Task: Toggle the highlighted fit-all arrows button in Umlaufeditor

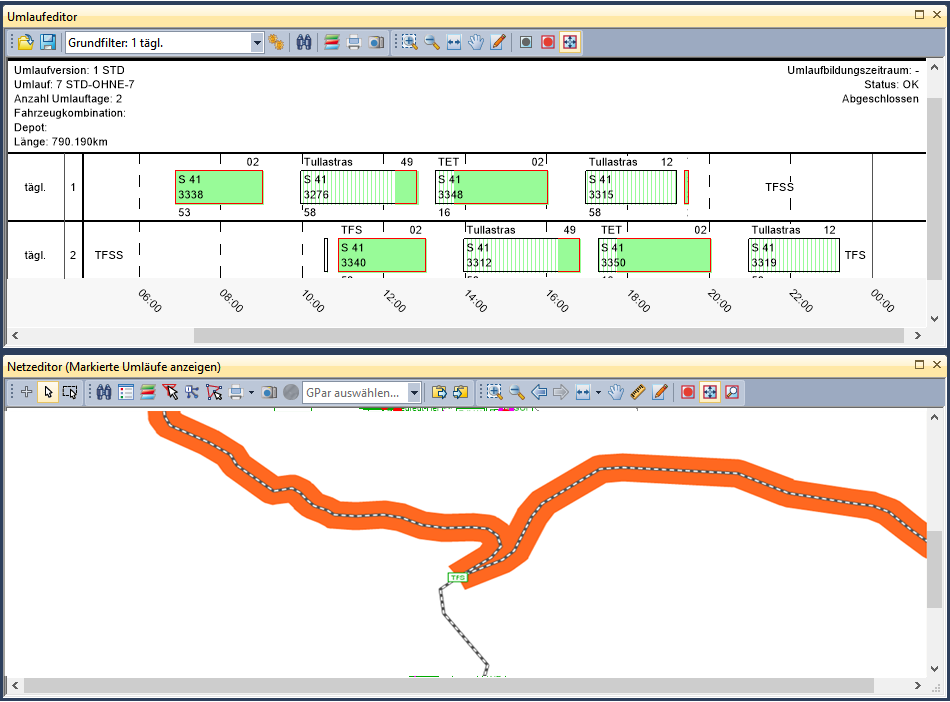Action: point(570,42)
